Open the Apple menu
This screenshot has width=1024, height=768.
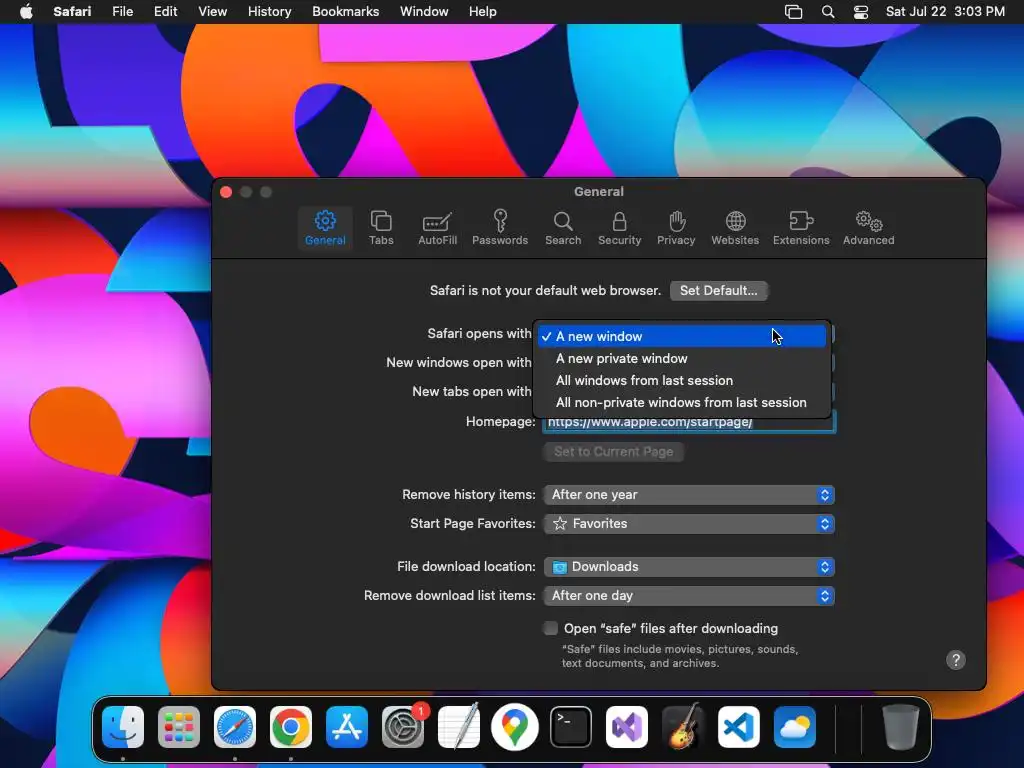coord(26,12)
